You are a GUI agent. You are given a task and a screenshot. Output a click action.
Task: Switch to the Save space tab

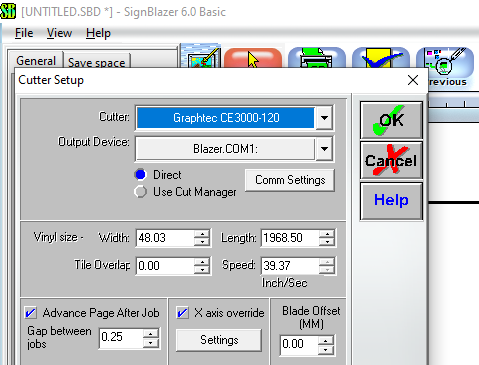tap(97, 62)
